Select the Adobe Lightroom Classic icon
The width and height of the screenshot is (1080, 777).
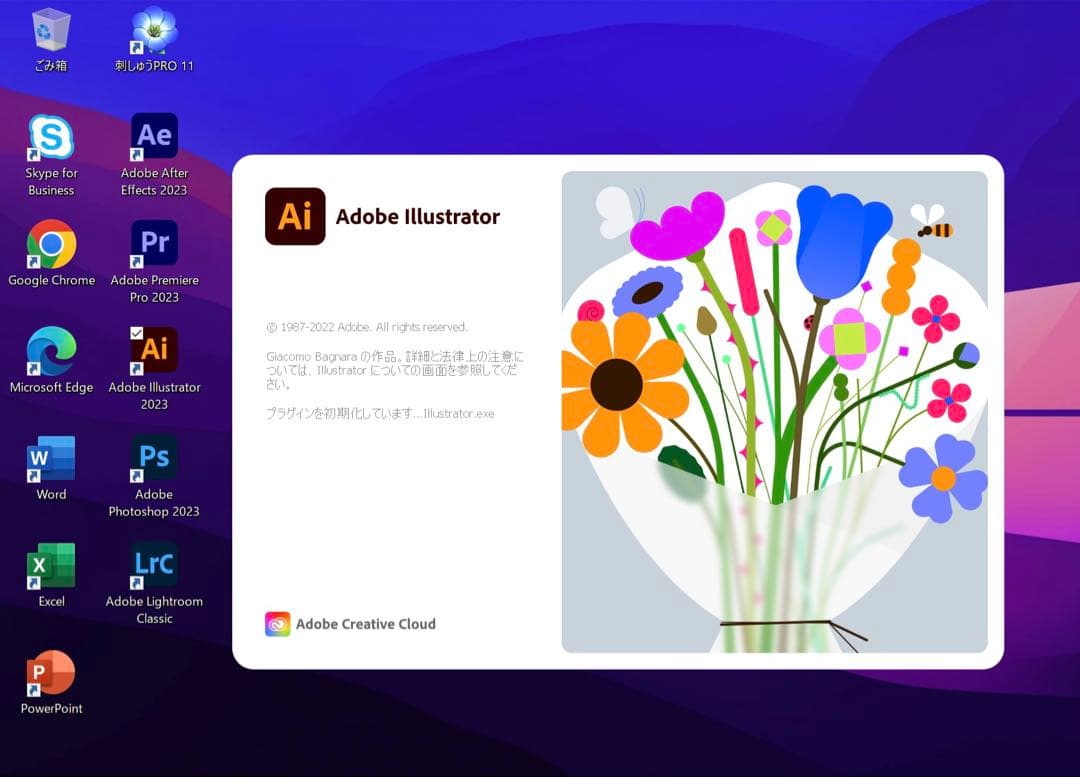[x=154, y=565]
